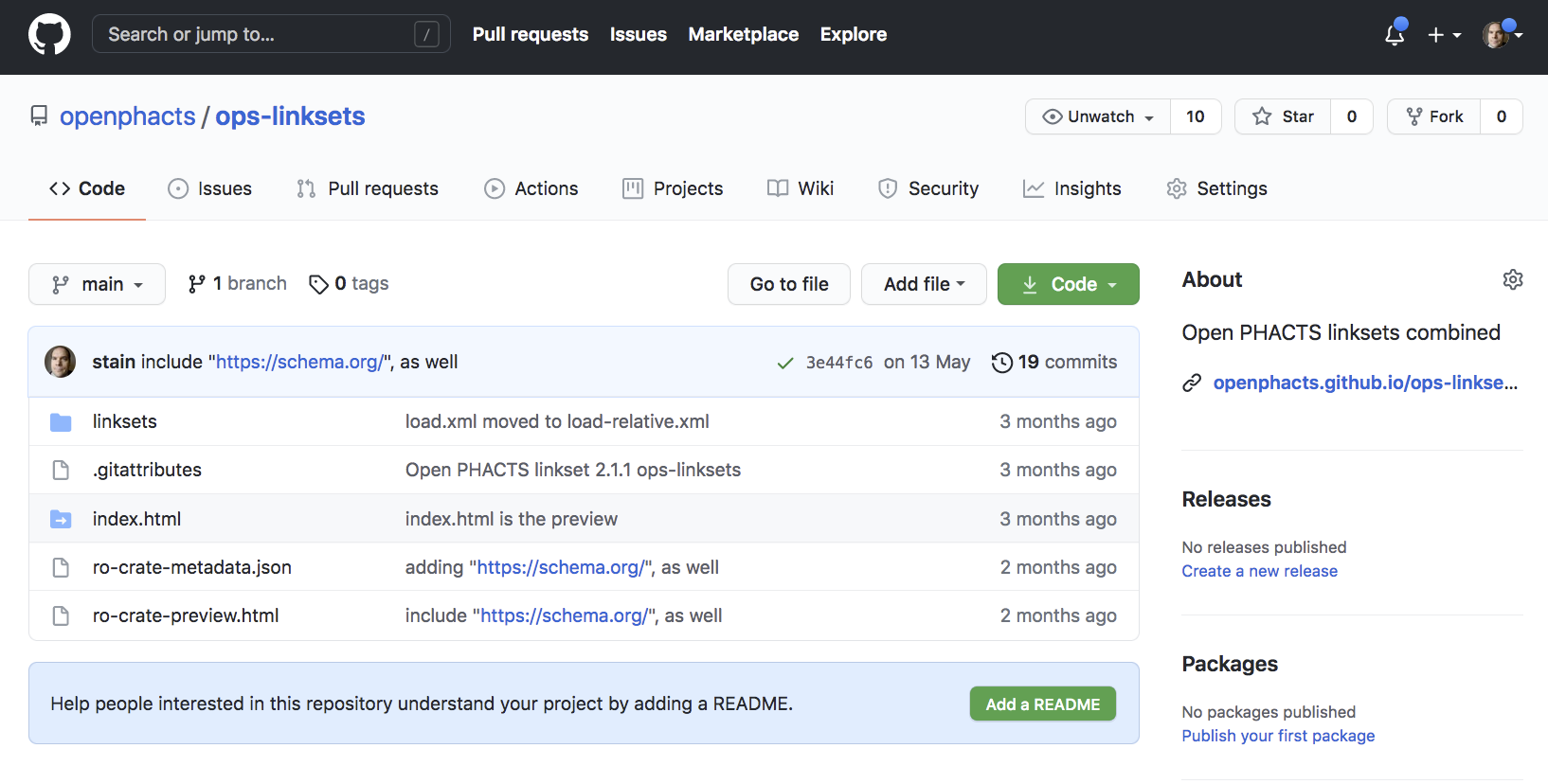The image size is (1548, 784).
Task: Open the index.html symlink entry
Action: pyautogui.click(x=136, y=519)
